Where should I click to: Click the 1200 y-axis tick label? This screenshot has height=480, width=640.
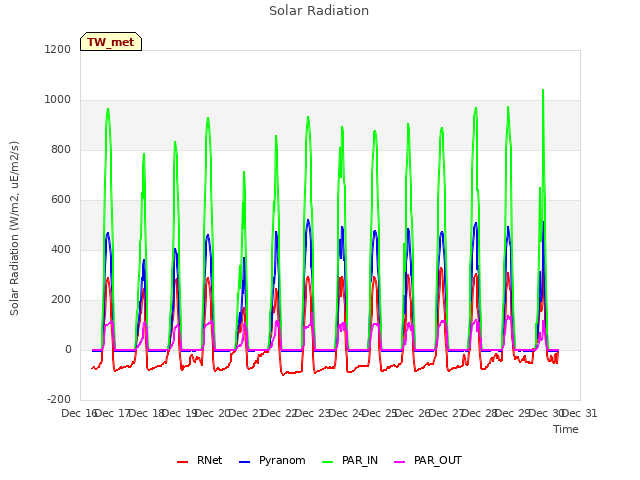[58, 49]
